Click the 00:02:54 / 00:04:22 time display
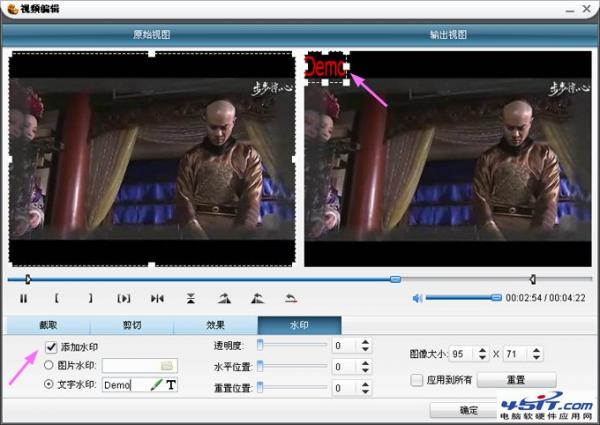Screen dimensions: 600x425 [545, 298]
